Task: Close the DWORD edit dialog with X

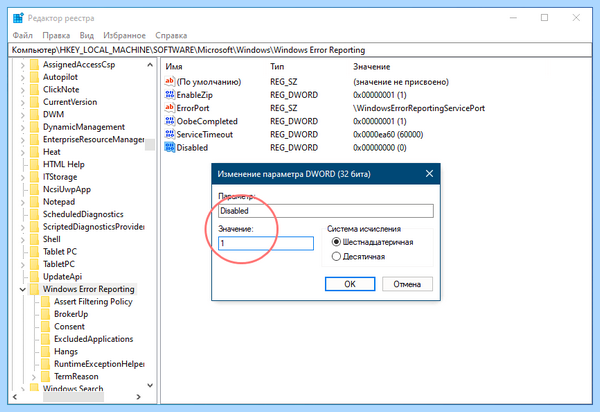Action: 429,174
